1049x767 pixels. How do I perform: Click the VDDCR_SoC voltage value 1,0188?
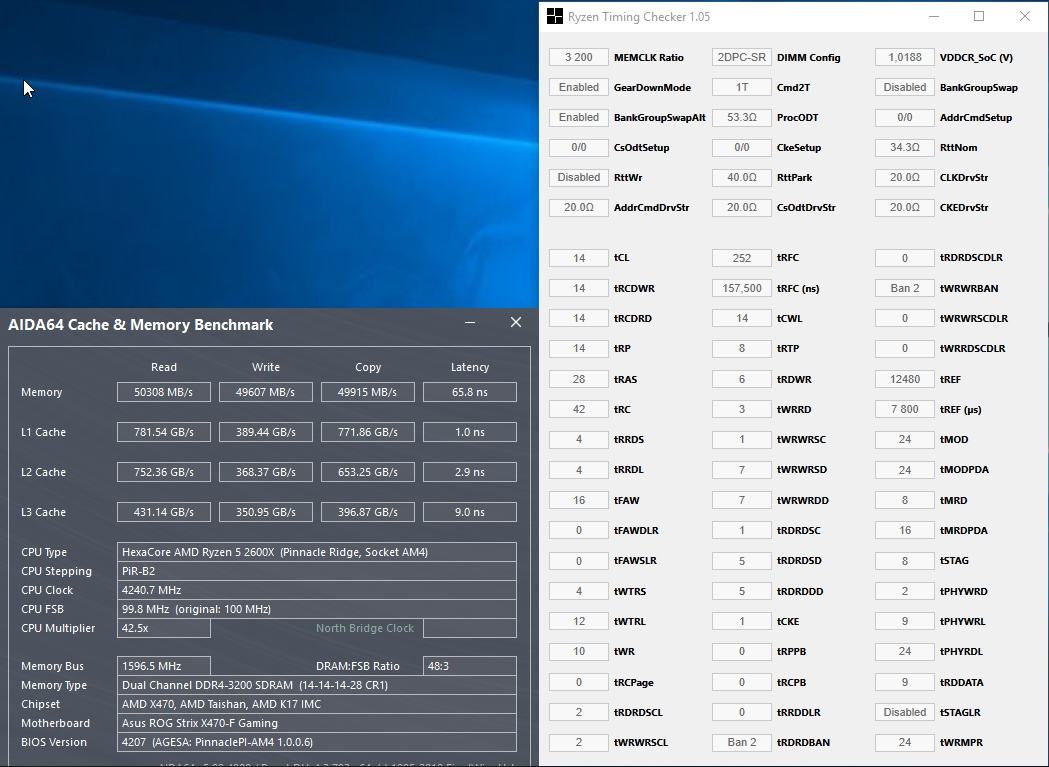904,58
